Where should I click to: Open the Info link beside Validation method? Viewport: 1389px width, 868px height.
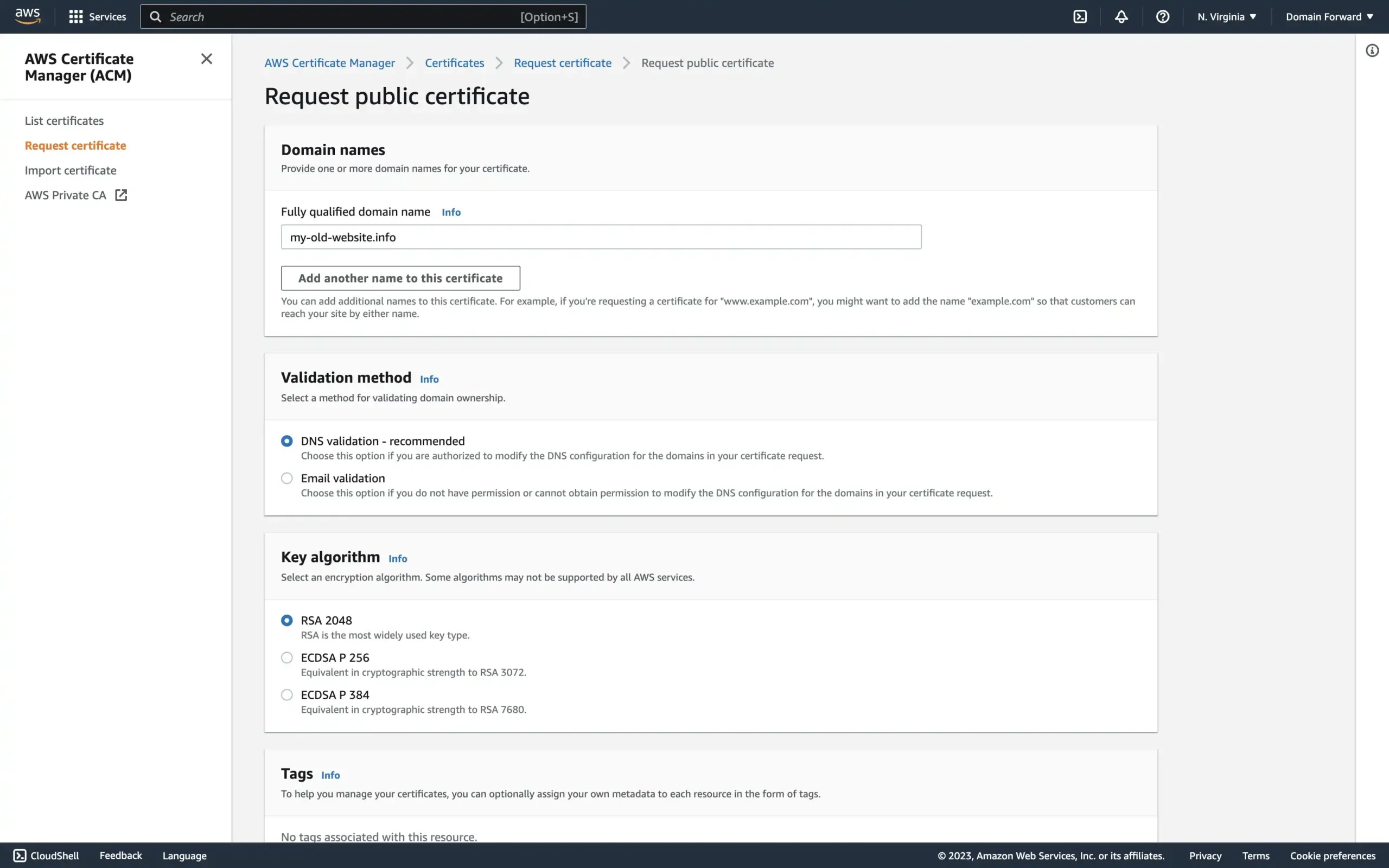tap(429, 378)
